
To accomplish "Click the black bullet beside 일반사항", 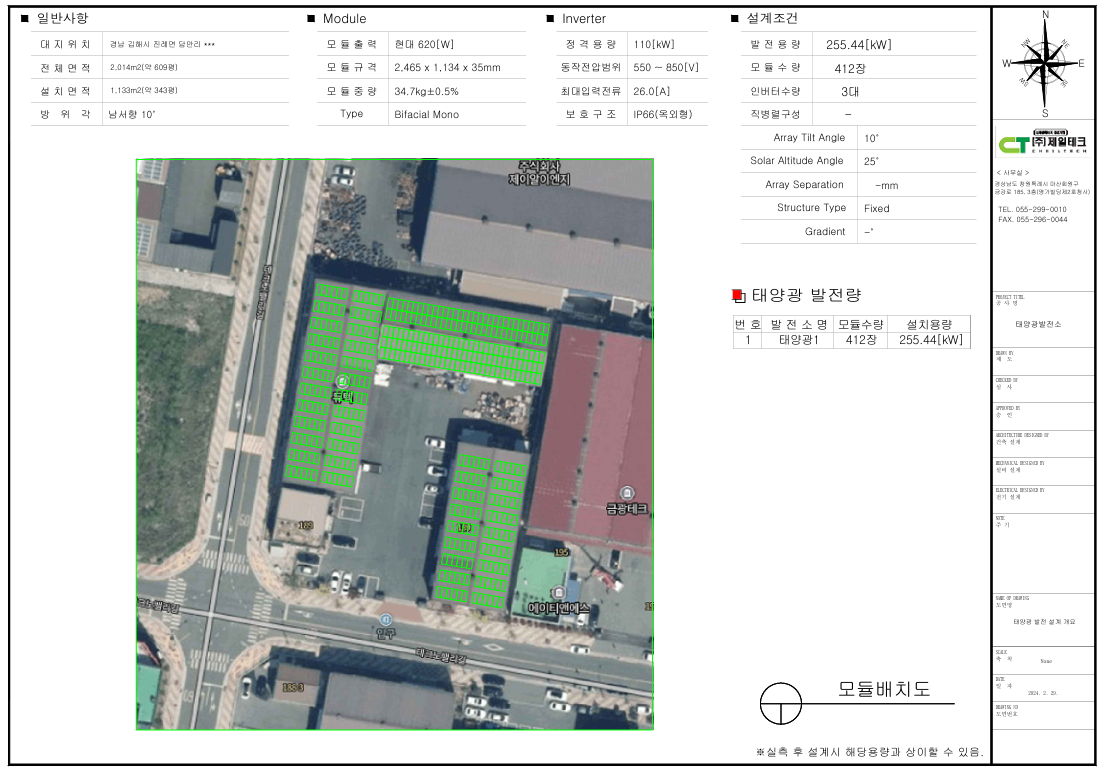I will click(x=24, y=18).
